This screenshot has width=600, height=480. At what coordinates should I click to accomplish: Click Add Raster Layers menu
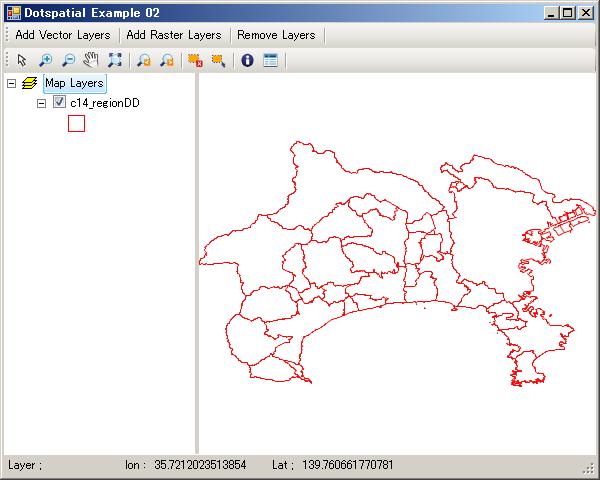[174, 35]
